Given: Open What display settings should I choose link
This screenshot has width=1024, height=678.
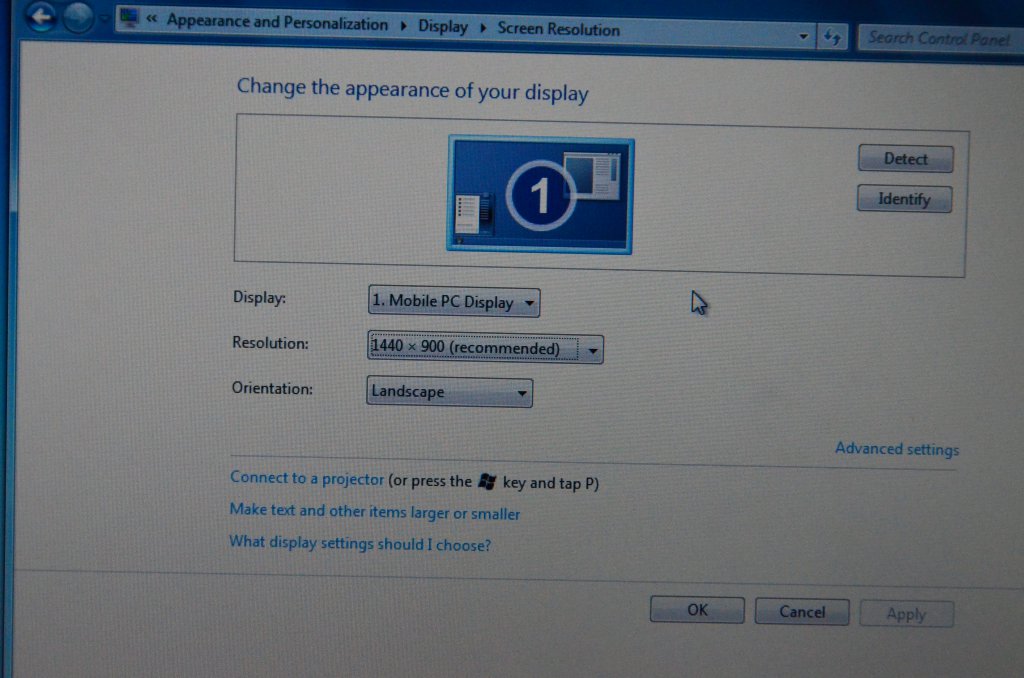Looking at the screenshot, I should pos(360,543).
